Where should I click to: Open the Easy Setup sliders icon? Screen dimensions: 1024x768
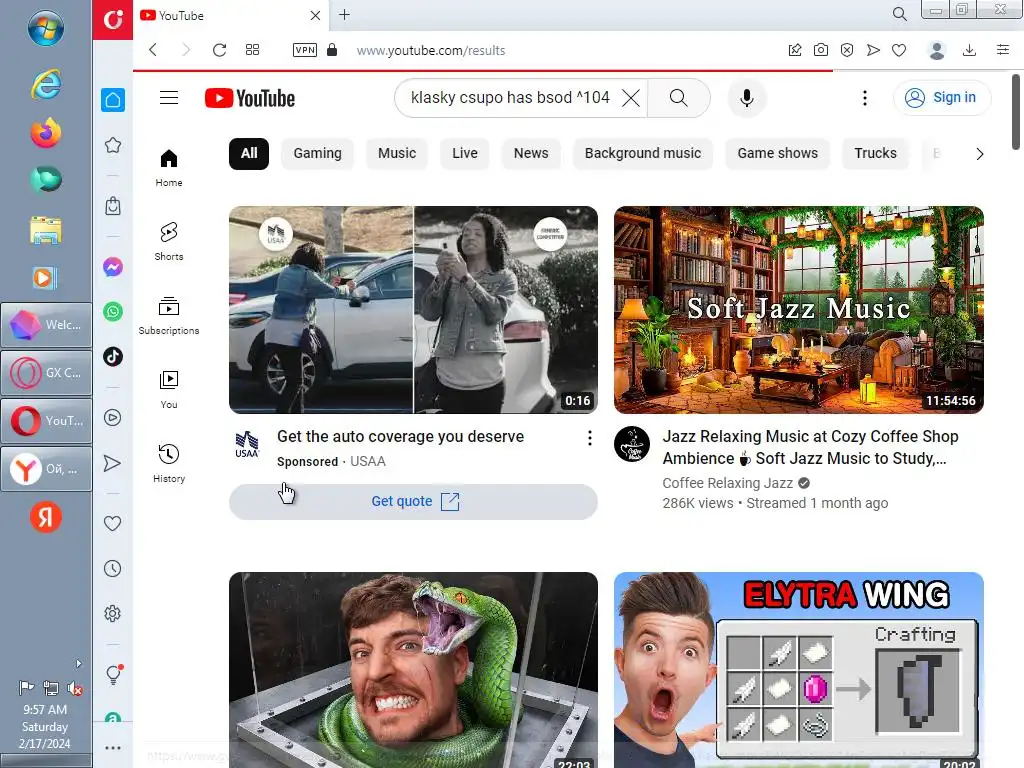tap(1003, 50)
